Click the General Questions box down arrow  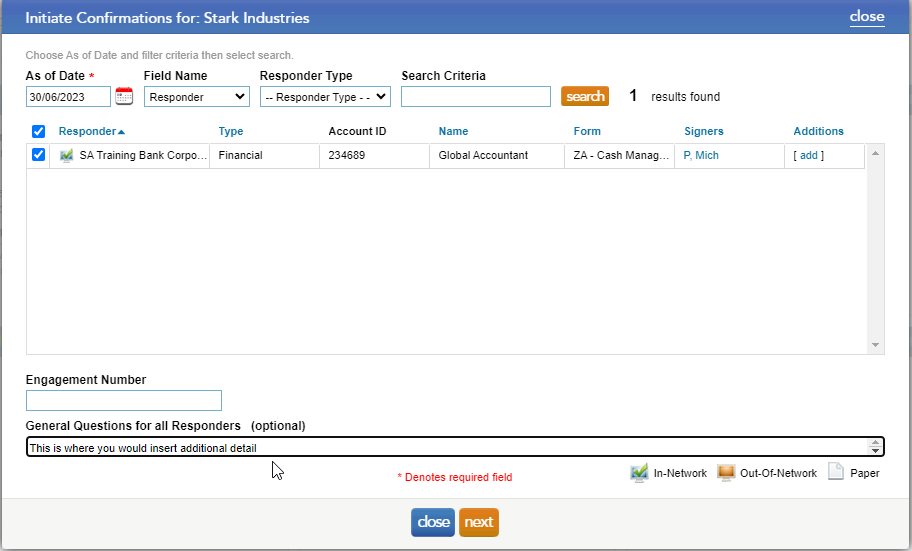click(875, 451)
